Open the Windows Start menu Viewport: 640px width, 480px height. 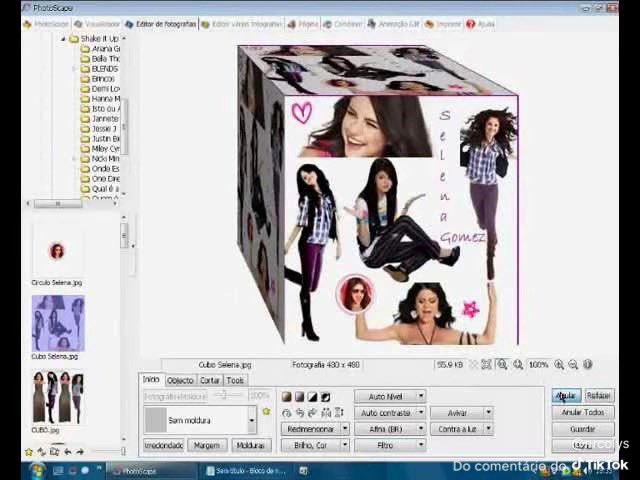point(37,471)
